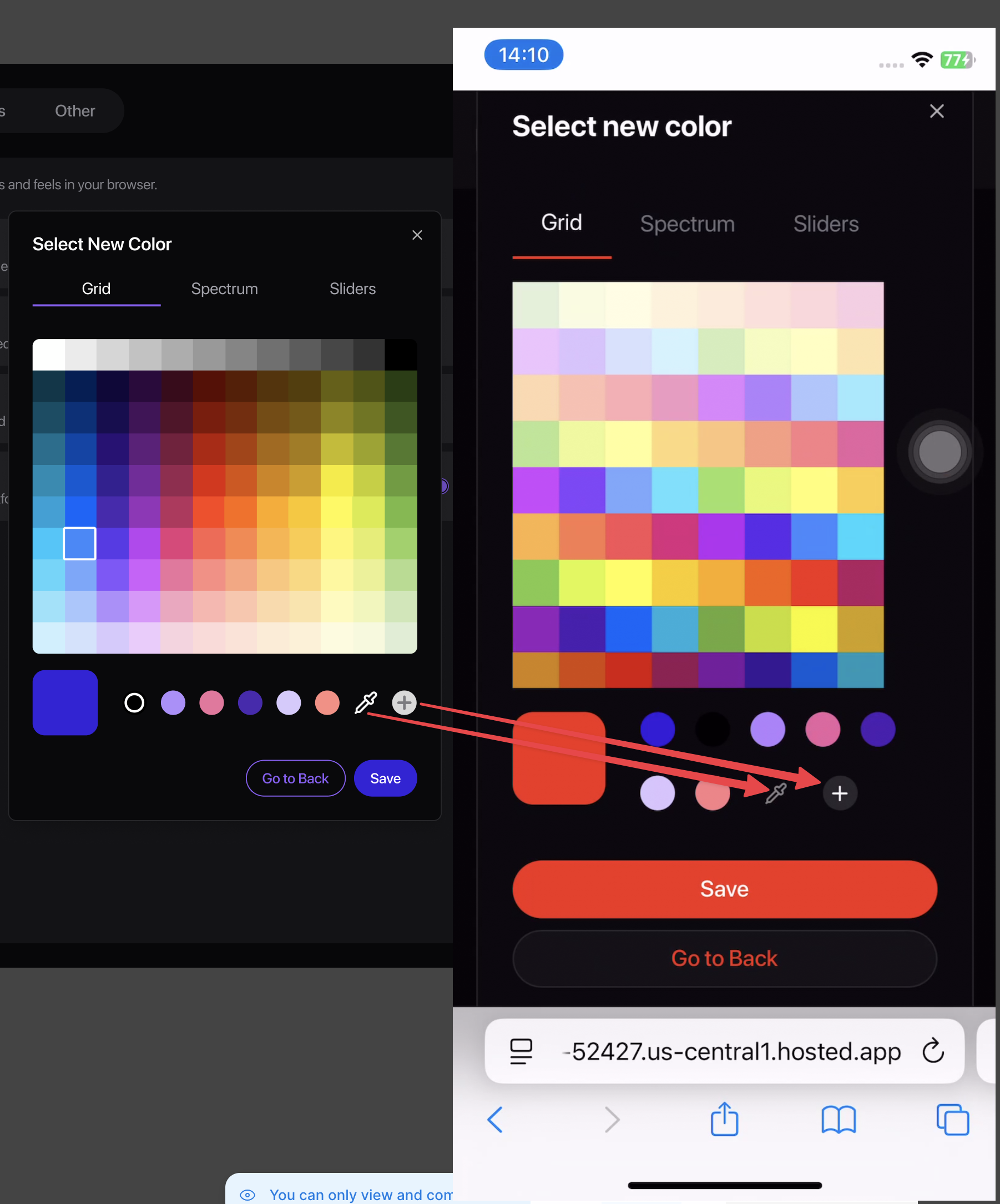Click the highlighted blue cell in desktop grid
1000x1204 pixels.
(x=80, y=543)
